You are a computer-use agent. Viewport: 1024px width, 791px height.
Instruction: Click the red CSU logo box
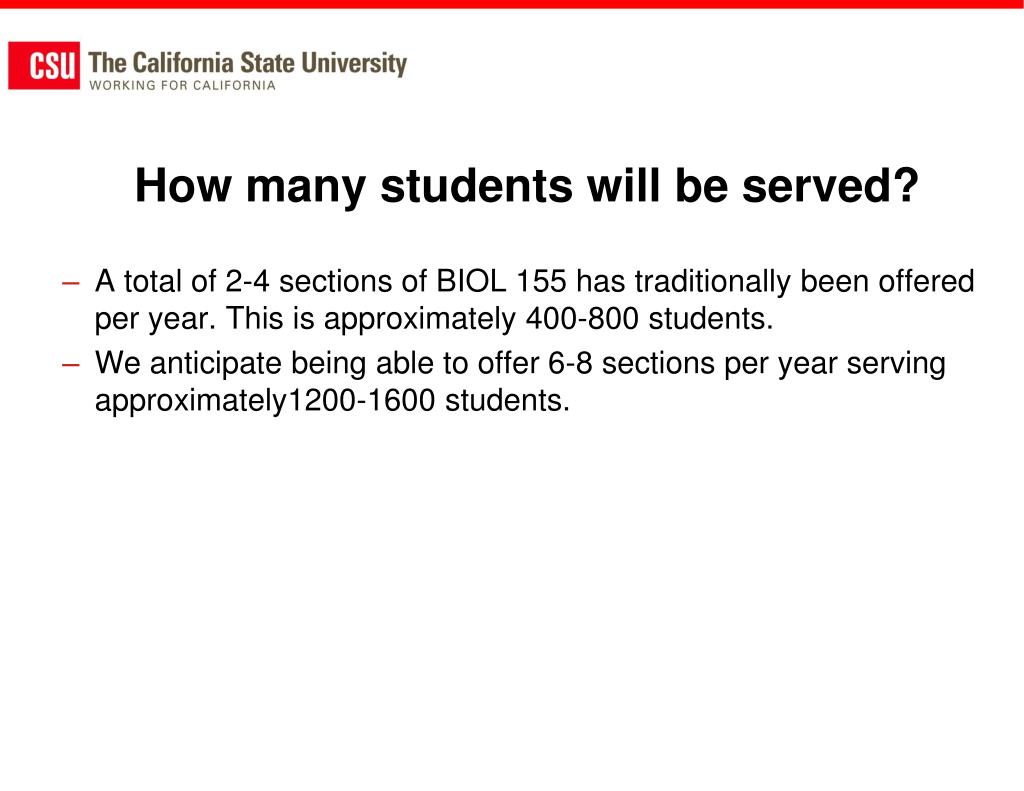point(44,65)
